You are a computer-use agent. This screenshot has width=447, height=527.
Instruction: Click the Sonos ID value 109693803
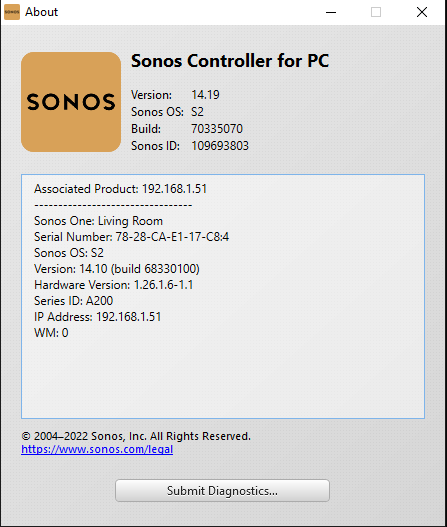coord(220,146)
